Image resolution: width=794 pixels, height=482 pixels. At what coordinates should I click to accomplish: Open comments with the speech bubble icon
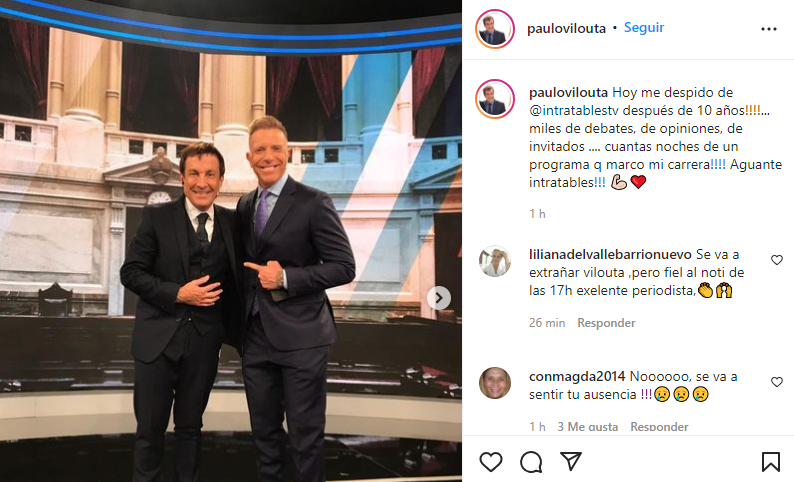coord(531,462)
